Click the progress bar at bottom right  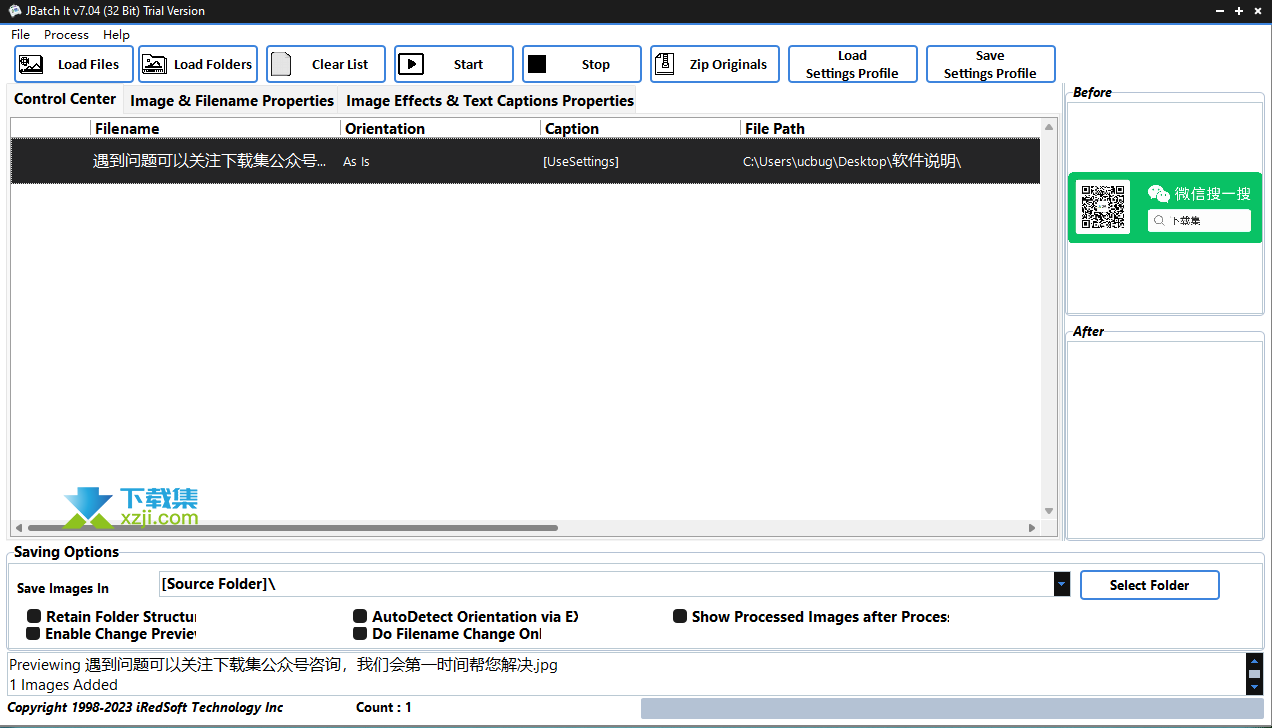coord(951,708)
